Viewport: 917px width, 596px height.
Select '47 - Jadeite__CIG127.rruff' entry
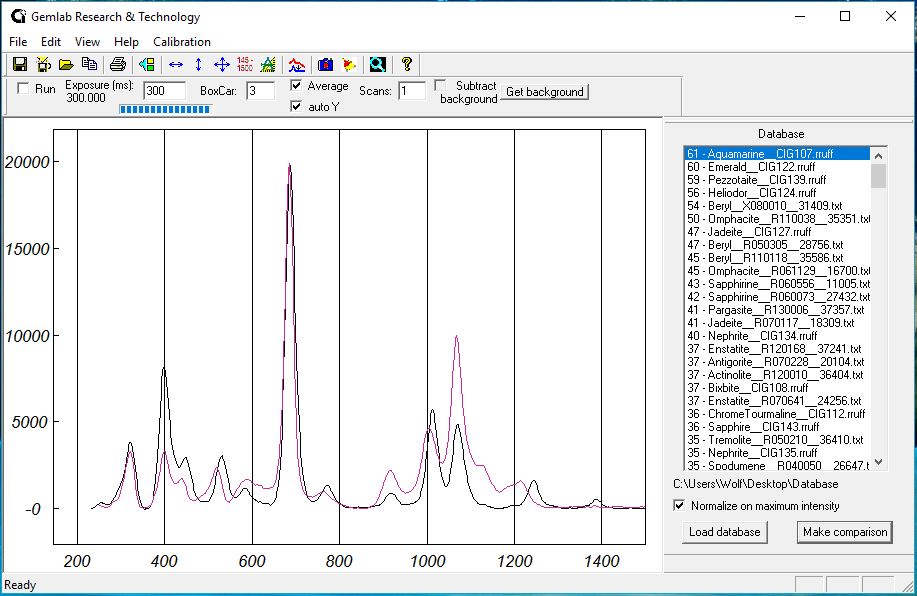pyautogui.click(x=777, y=232)
